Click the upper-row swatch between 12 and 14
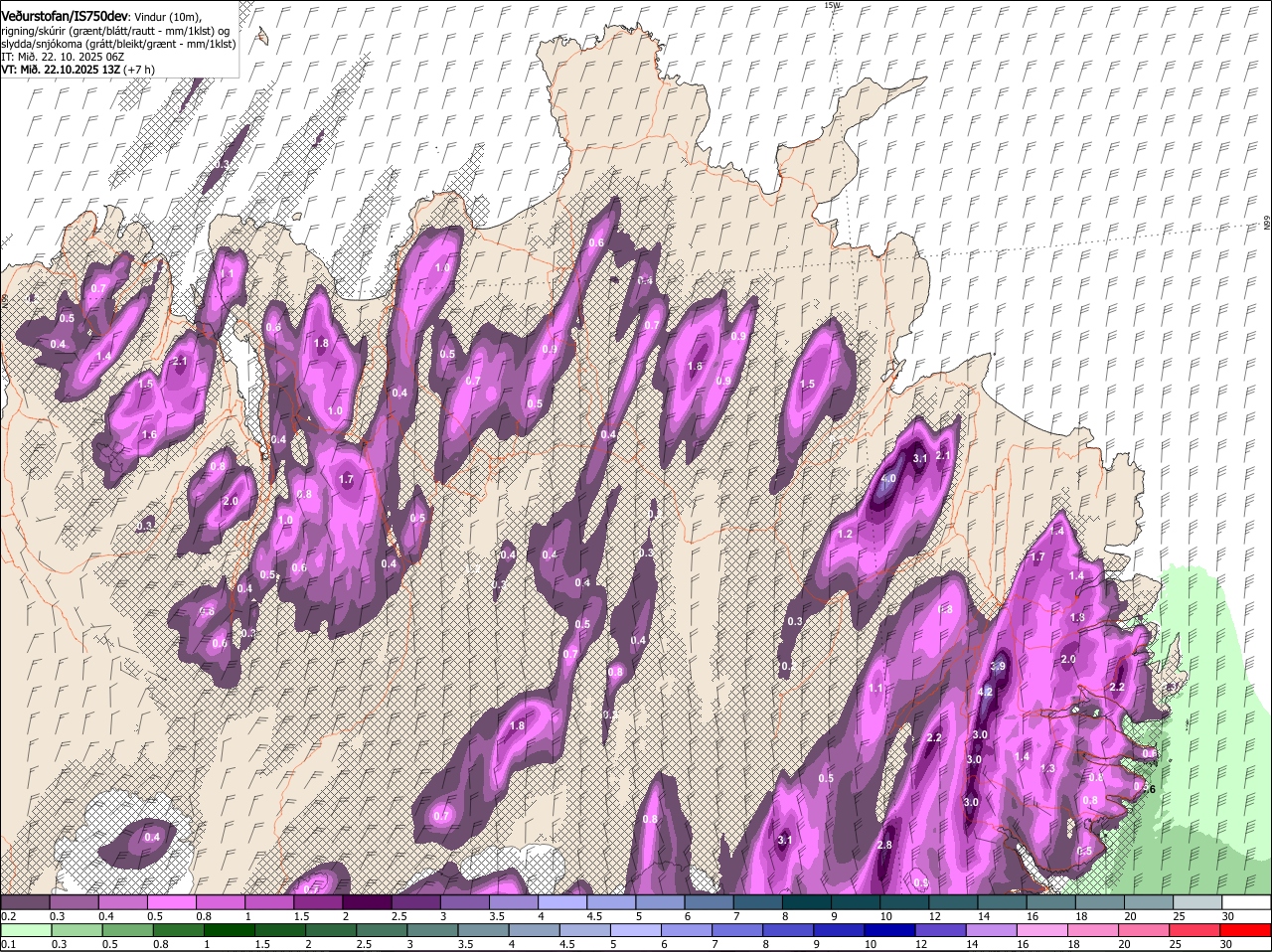Image resolution: width=1272 pixels, height=952 pixels. pyautogui.click(x=954, y=902)
